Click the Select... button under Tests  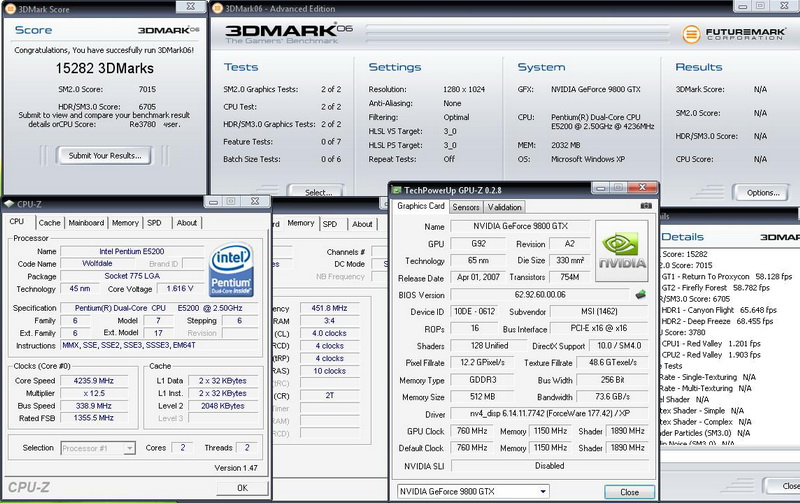pos(318,192)
